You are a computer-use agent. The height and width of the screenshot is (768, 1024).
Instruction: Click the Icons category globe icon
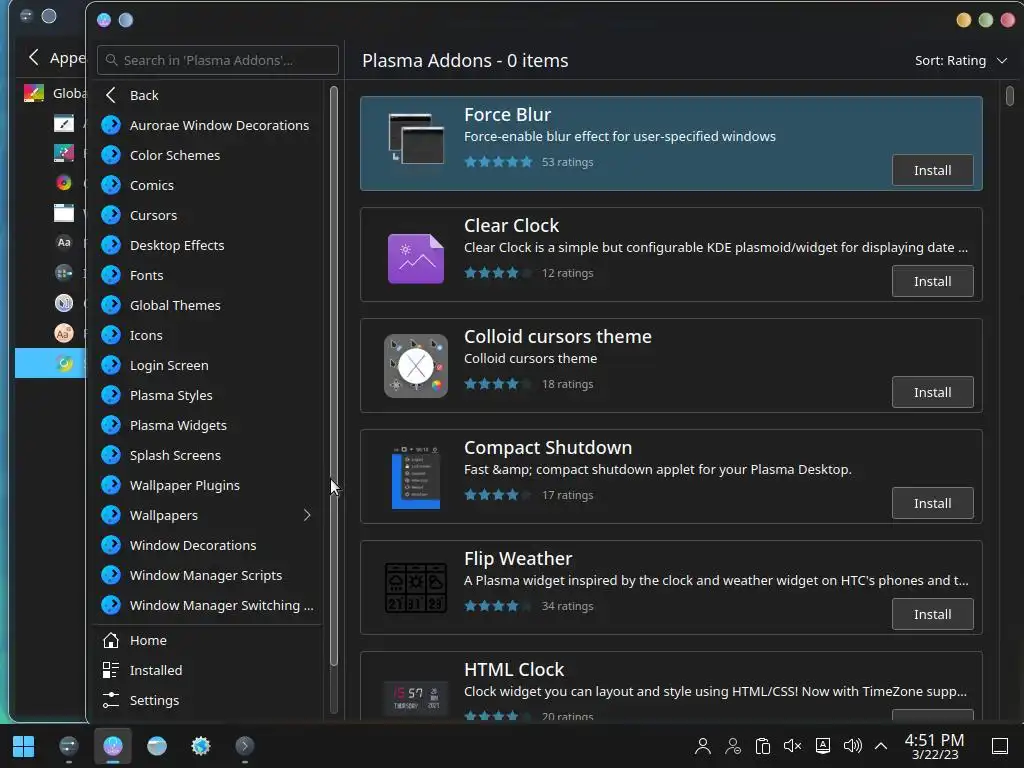tap(111, 336)
